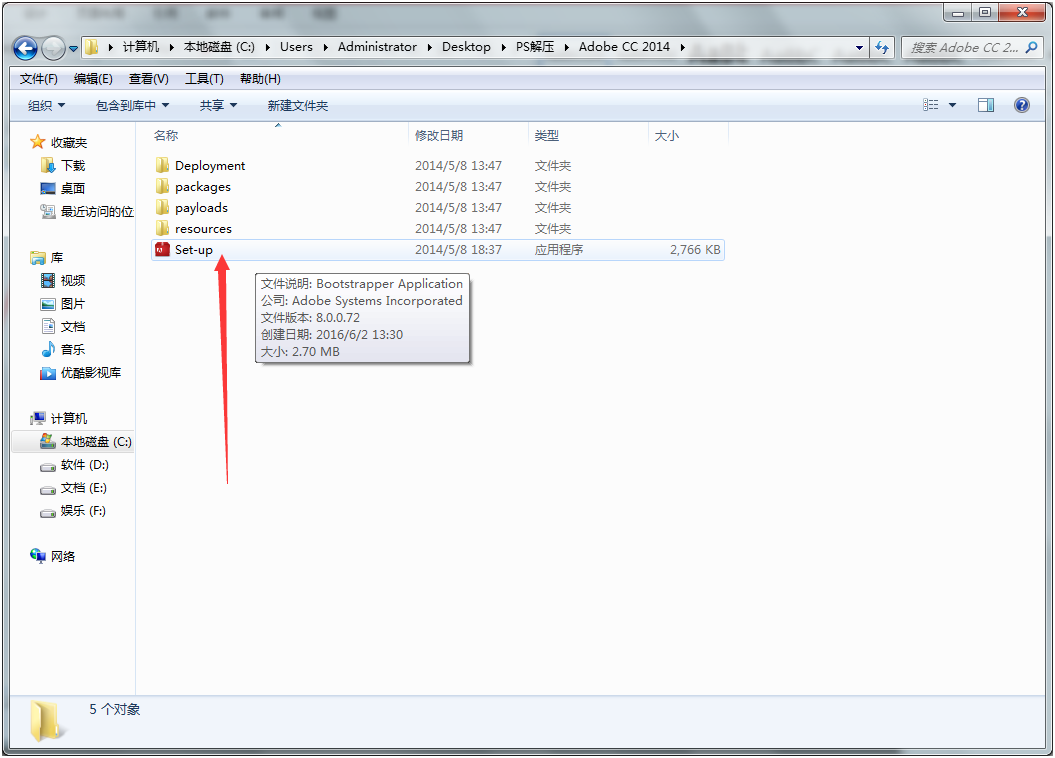The width and height of the screenshot is (1055, 758).
Task: Click the packages folder icon
Action: (162, 186)
